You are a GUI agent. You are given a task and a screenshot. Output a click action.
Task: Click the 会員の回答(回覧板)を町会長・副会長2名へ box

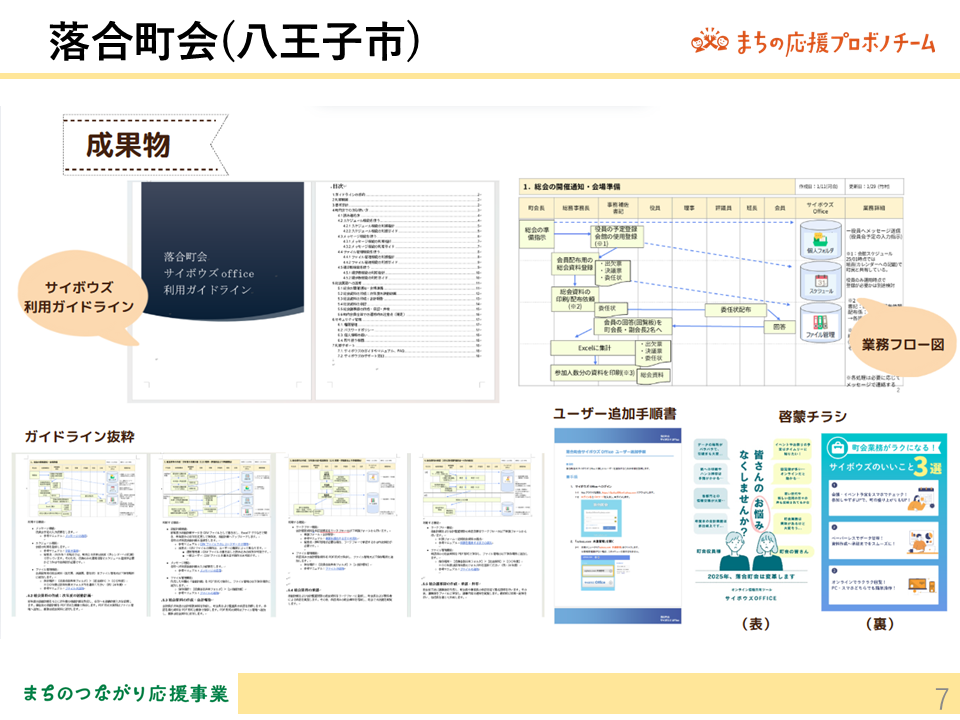[632, 326]
